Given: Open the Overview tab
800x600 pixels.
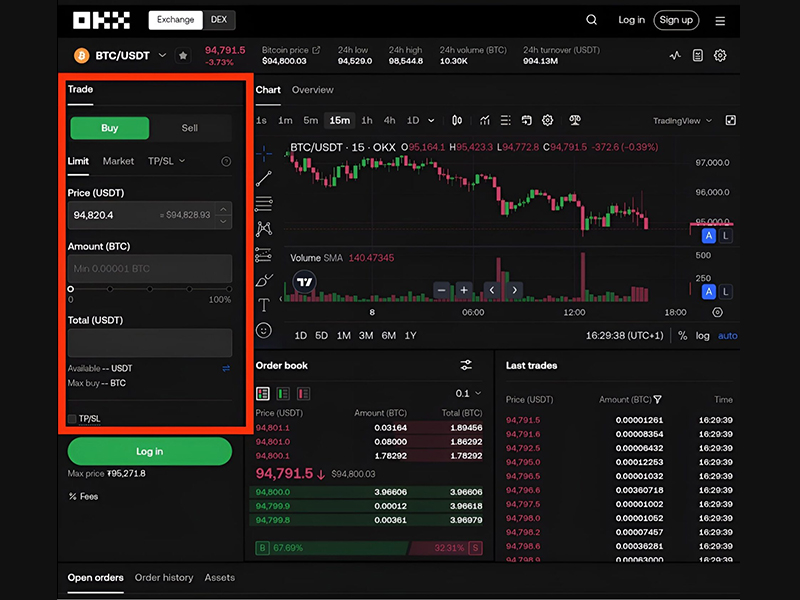Looking at the screenshot, I should click(x=313, y=90).
